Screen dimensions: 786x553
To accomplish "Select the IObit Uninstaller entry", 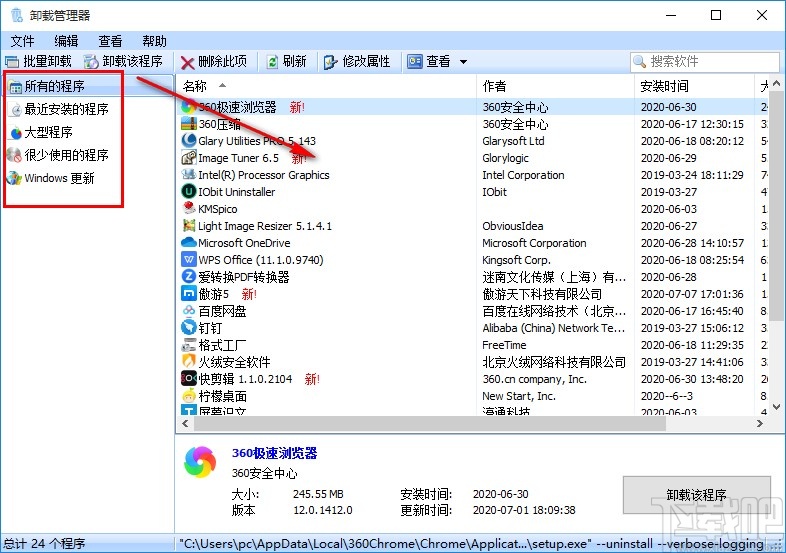I will (x=237, y=192).
